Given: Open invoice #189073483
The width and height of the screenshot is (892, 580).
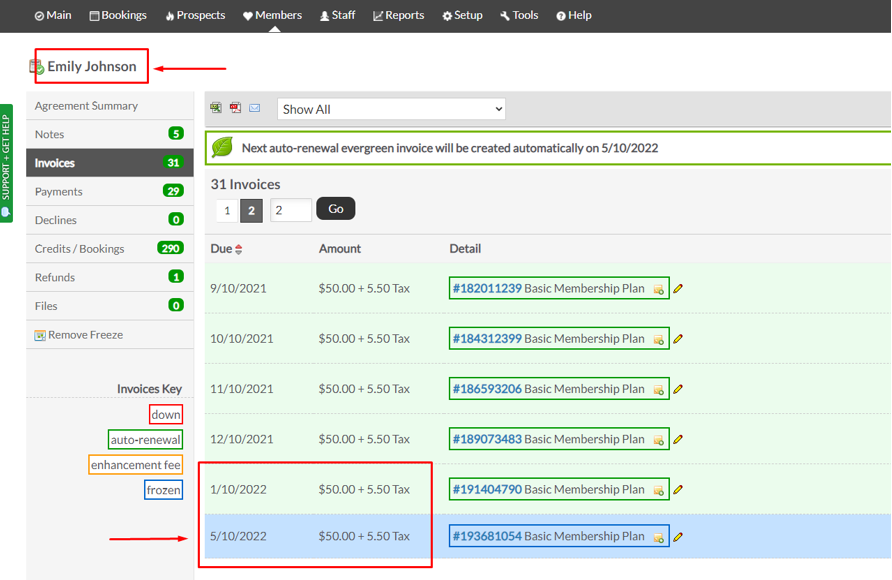Looking at the screenshot, I should coord(487,439).
